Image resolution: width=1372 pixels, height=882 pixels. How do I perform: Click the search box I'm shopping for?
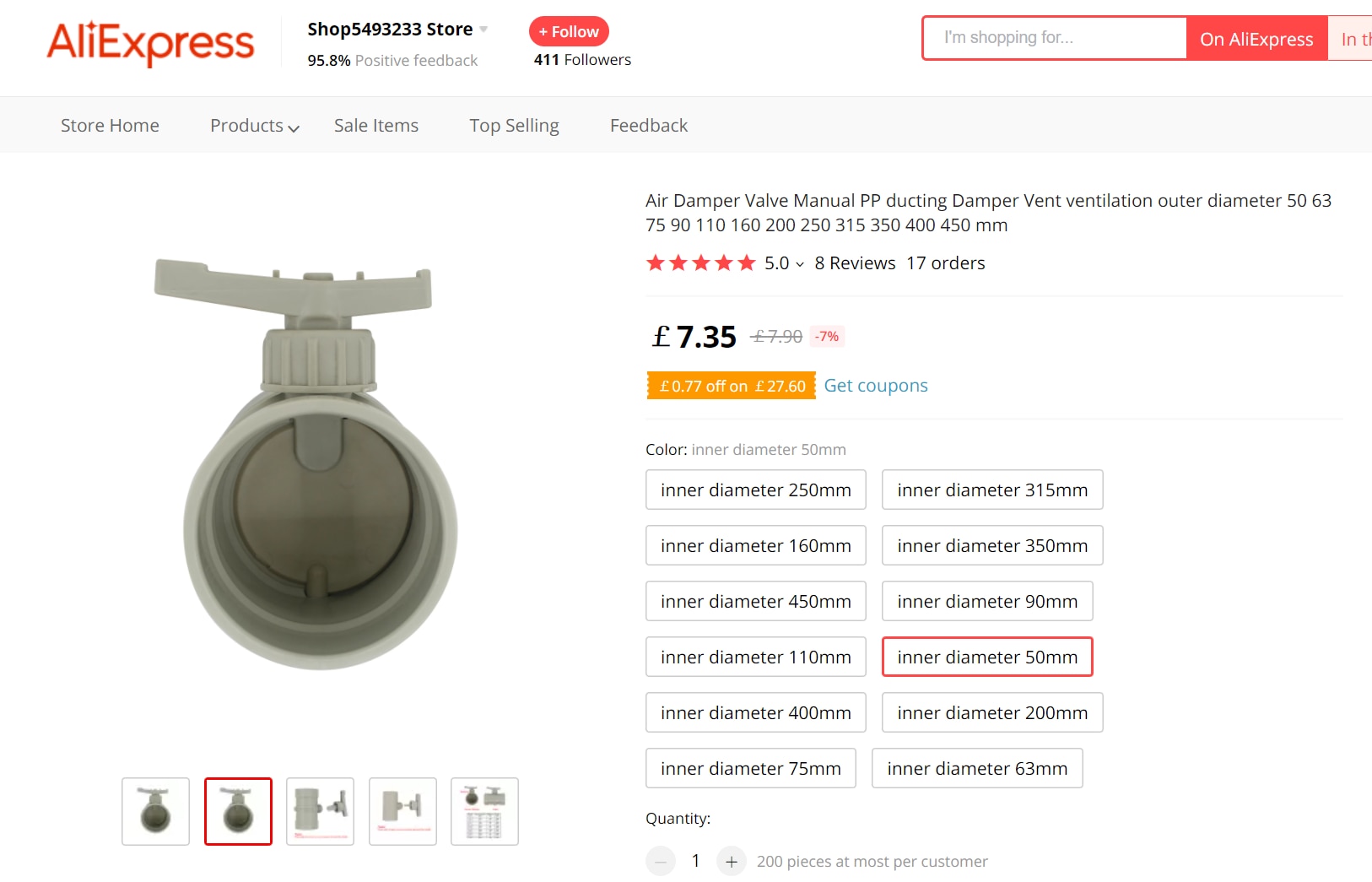(x=1055, y=38)
